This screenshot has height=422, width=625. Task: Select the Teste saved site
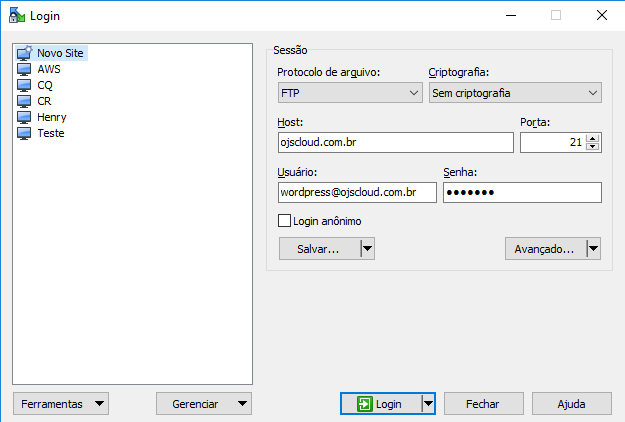(51, 133)
